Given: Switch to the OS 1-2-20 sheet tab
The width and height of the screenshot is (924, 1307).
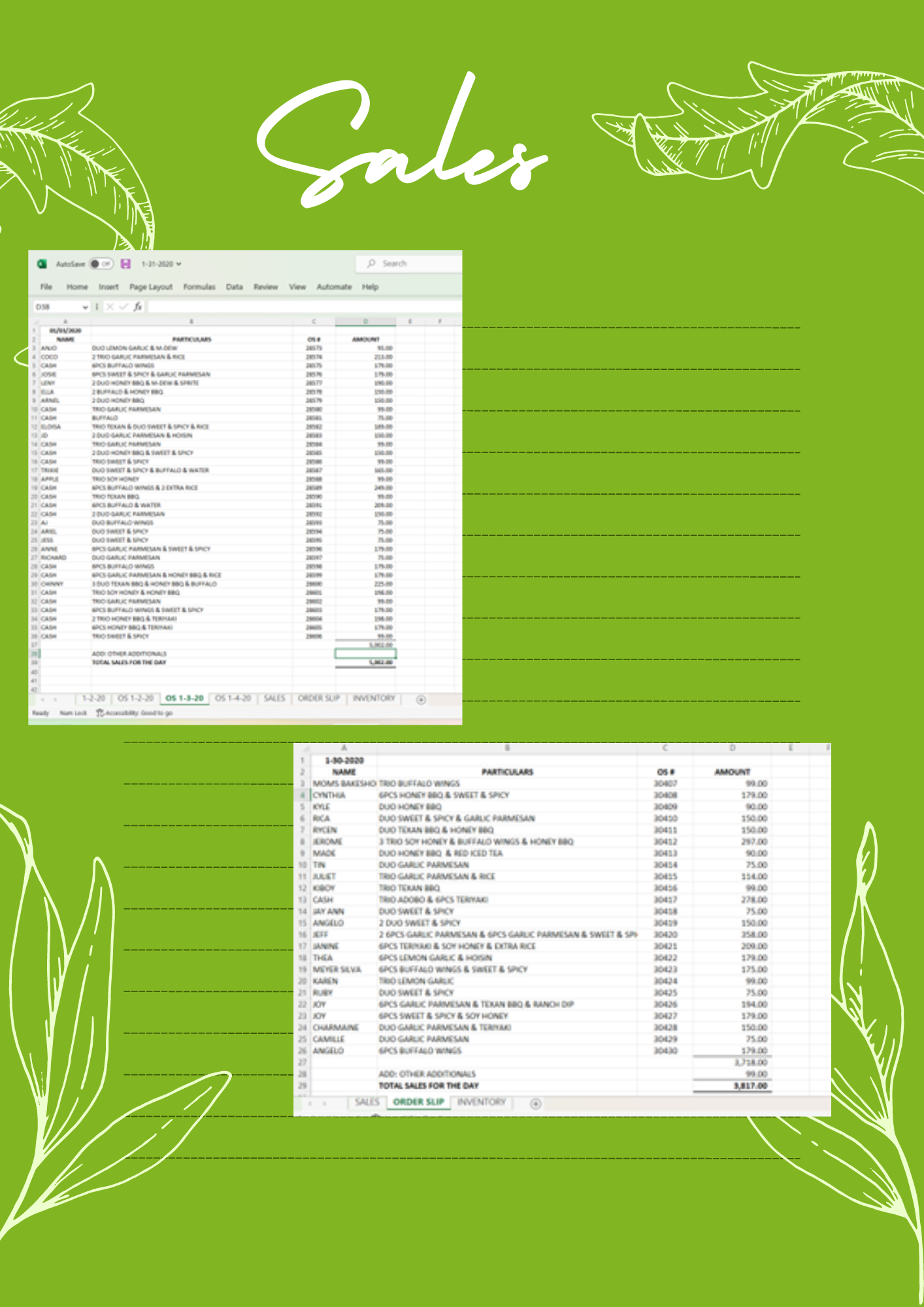Looking at the screenshot, I should (x=135, y=699).
